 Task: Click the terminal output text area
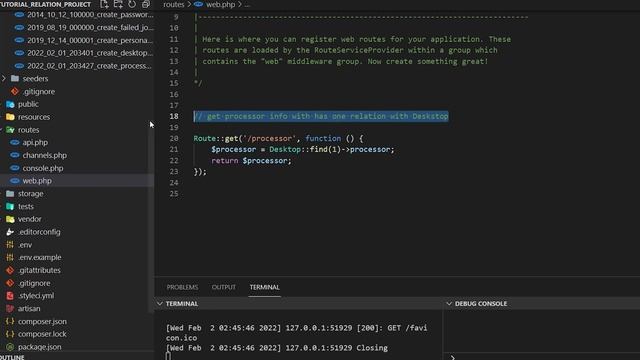point(298,338)
